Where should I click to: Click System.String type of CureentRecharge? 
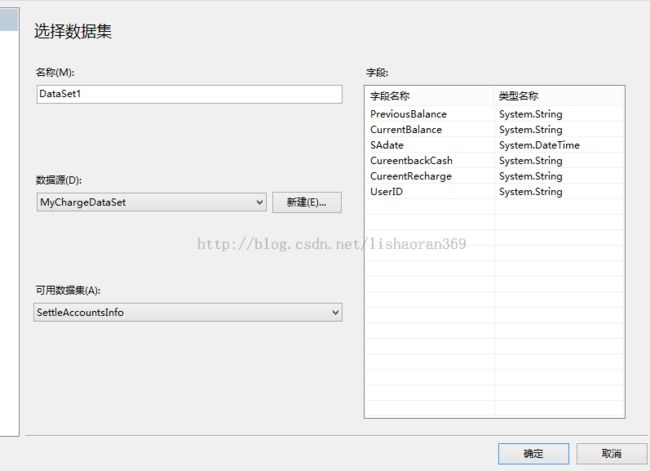coord(531,176)
